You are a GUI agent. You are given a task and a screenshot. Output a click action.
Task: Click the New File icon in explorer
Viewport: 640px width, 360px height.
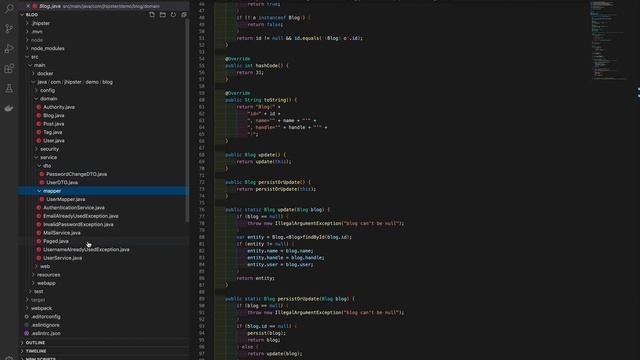point(152,15)
